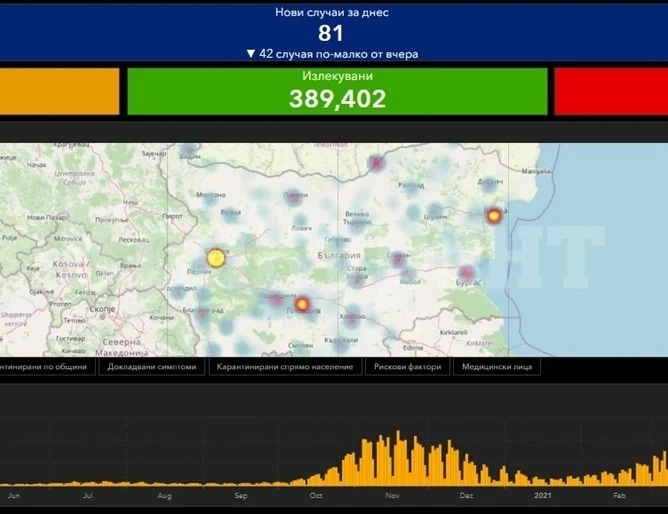The height and width of the screenshot is (514, 668).
Task: Click the yellow hotspot over Sofia
Action: (x=216, y=258)
